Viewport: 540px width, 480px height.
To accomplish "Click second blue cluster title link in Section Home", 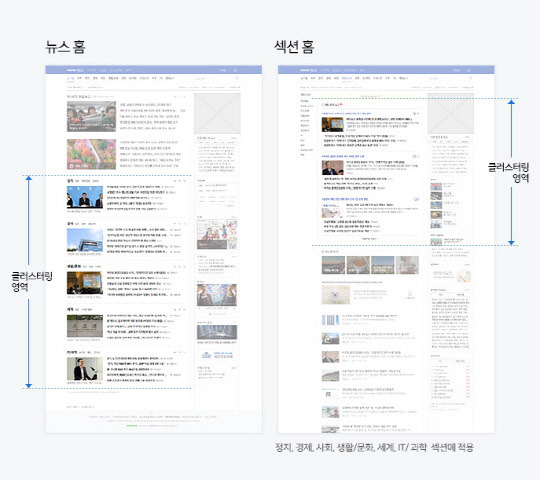I will tap(343, 156).
